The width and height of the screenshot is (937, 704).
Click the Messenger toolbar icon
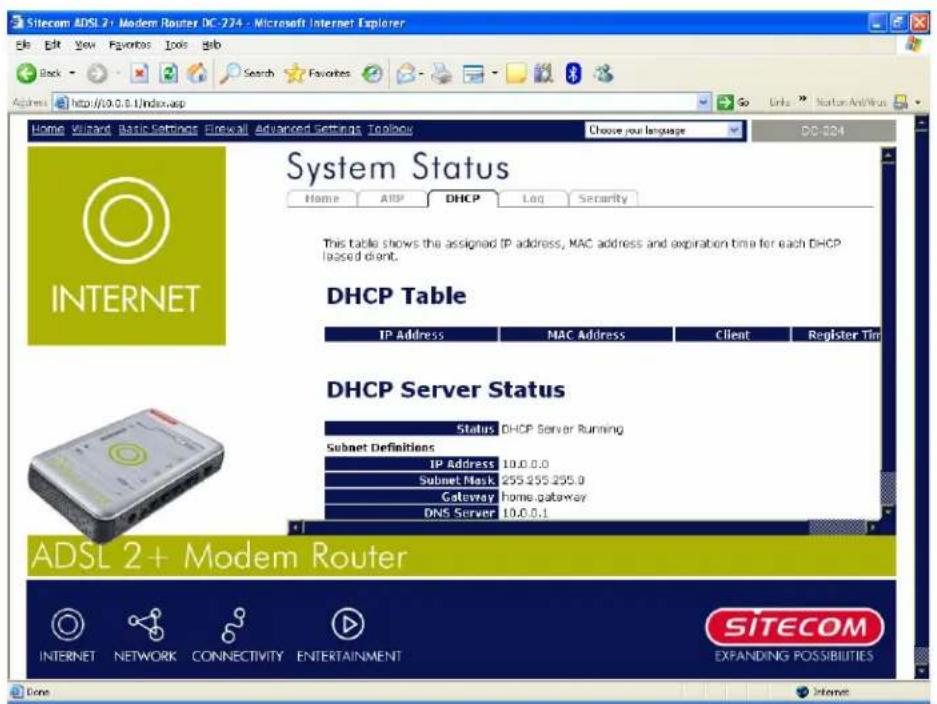[x=603, y=74]
